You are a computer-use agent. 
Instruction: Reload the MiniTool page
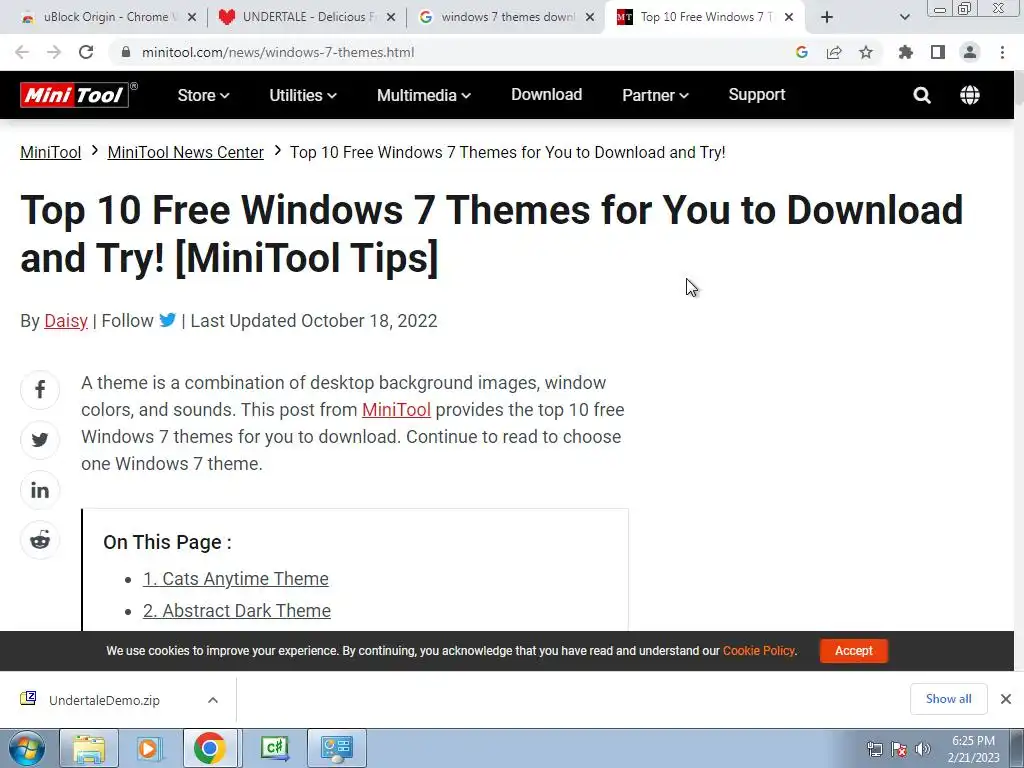coord(86,52)
